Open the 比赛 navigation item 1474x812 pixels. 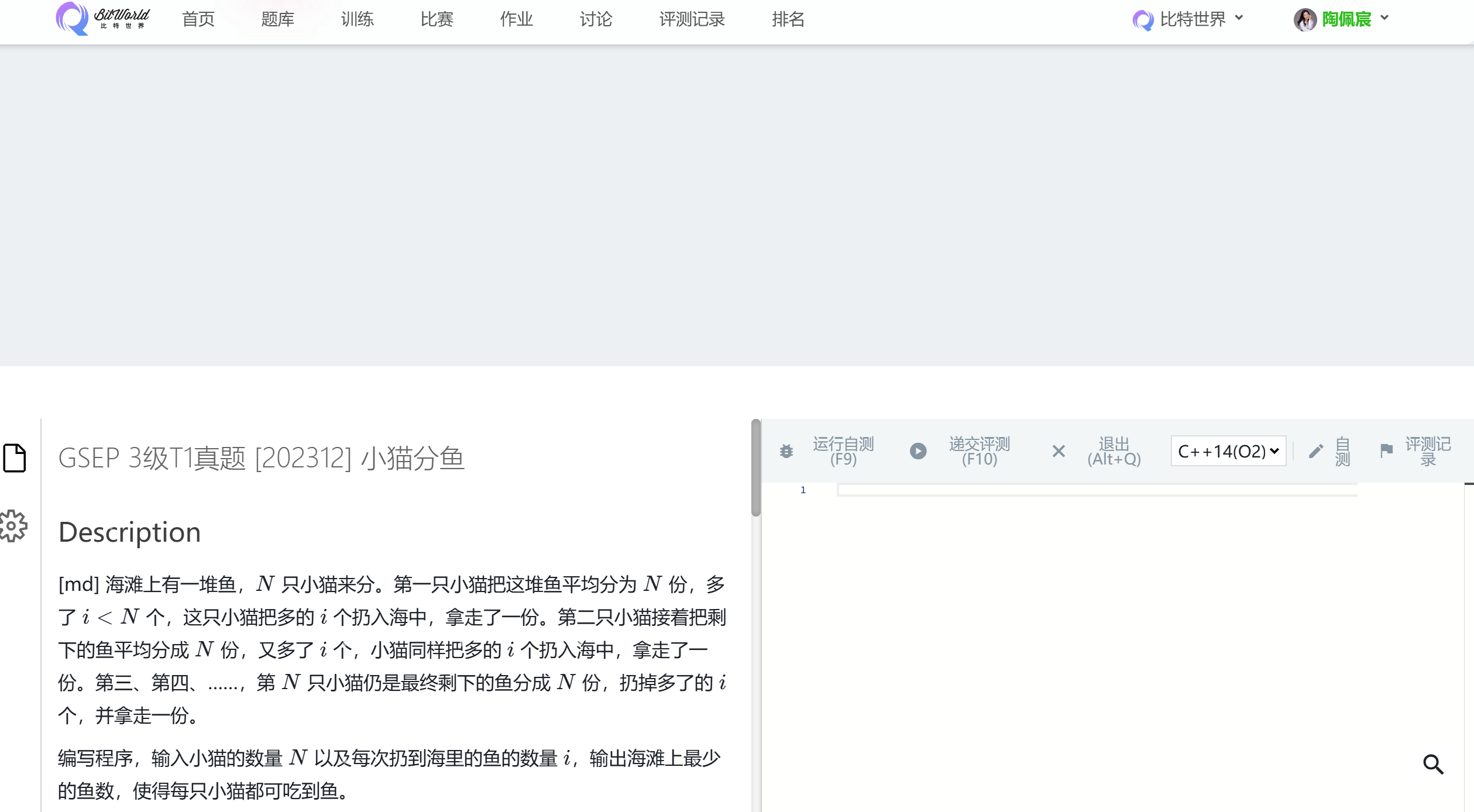click(x=437, y=19)
